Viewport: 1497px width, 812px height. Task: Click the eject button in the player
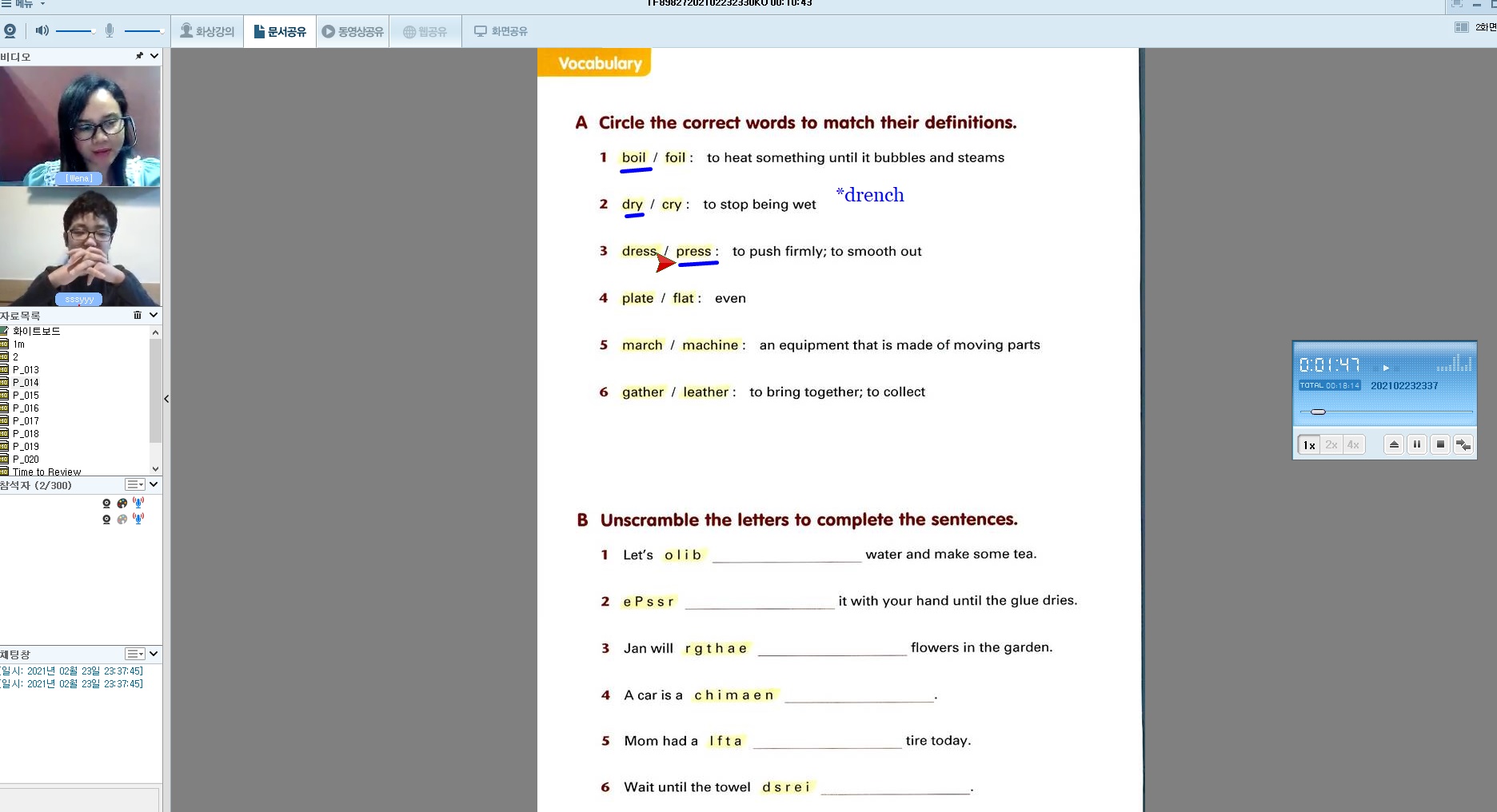1393,444
